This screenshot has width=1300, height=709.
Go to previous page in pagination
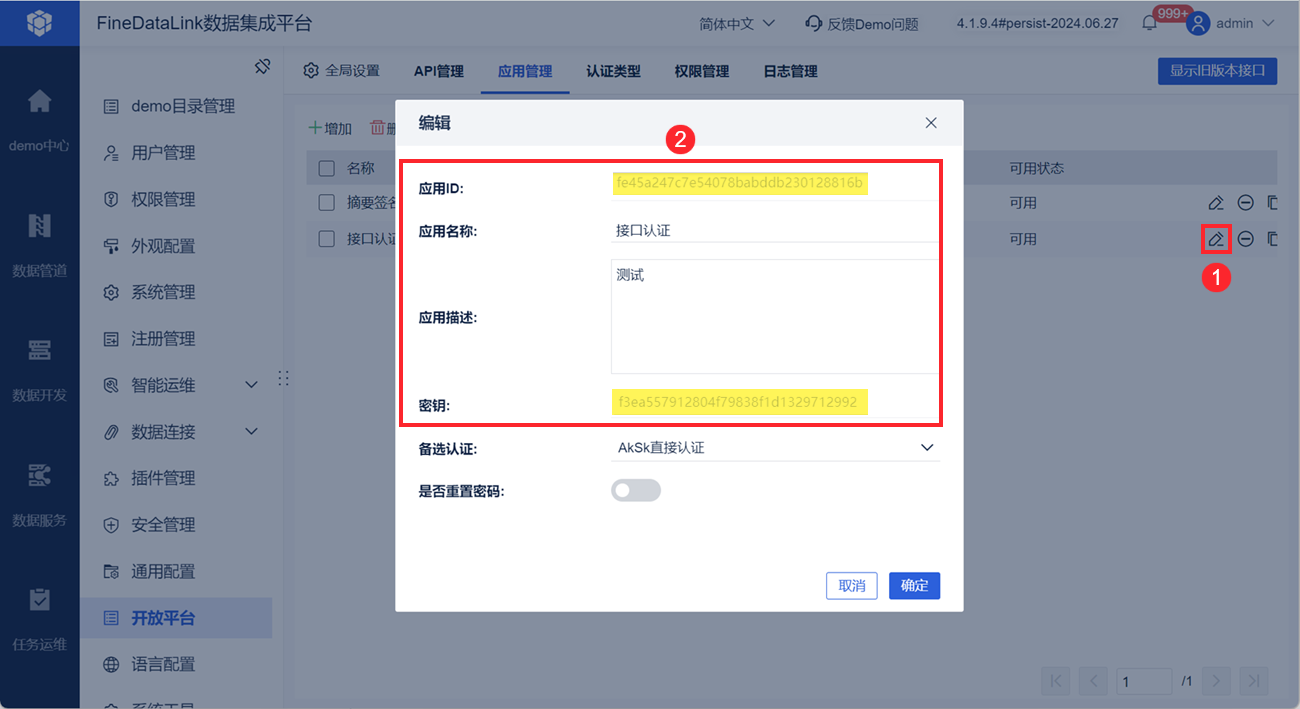(x=1093, y=681)
